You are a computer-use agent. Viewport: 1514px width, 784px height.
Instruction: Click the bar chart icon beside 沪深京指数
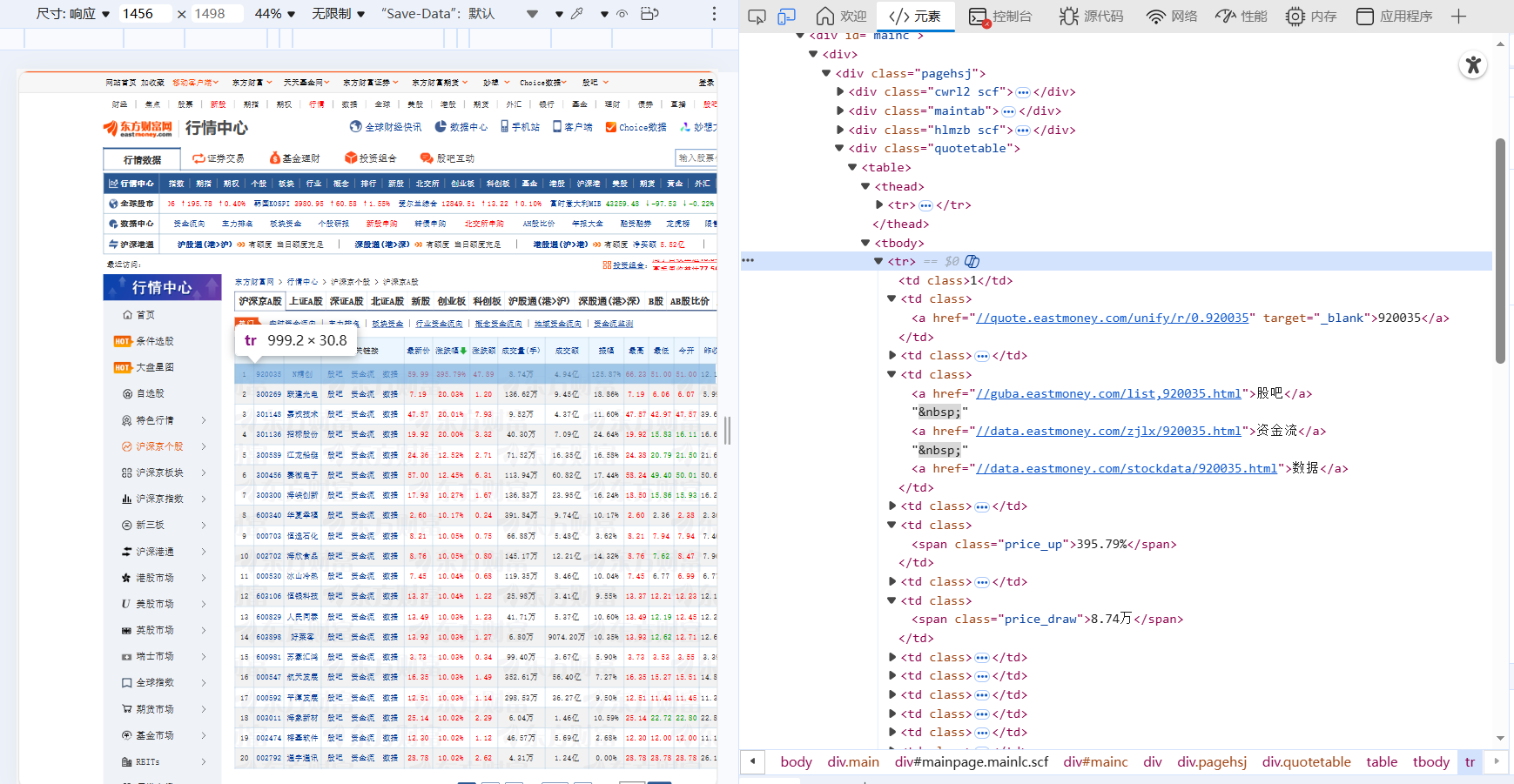(127, 499)
